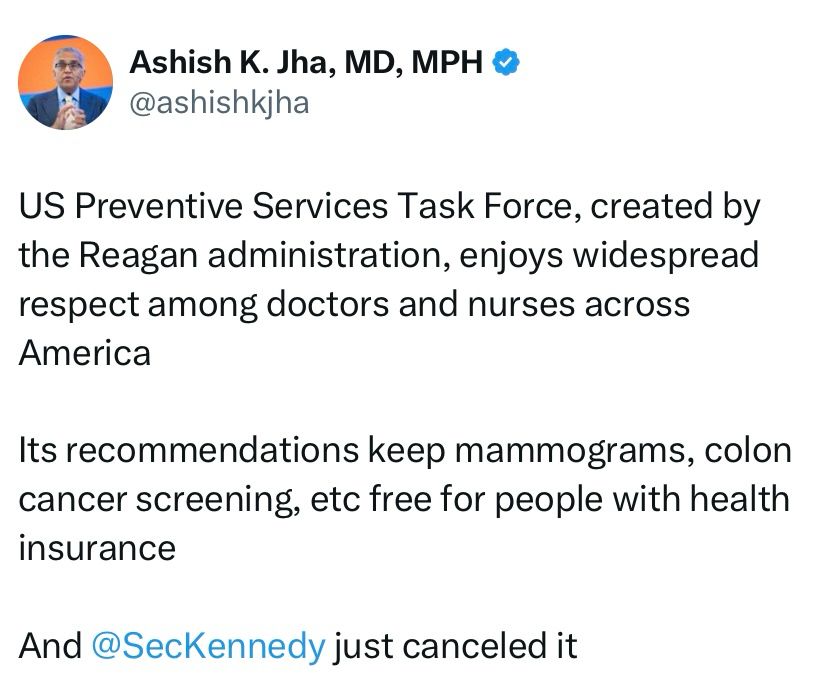Open the @ashishkjha handle
The image size is (828, 684).
point(219,103)
